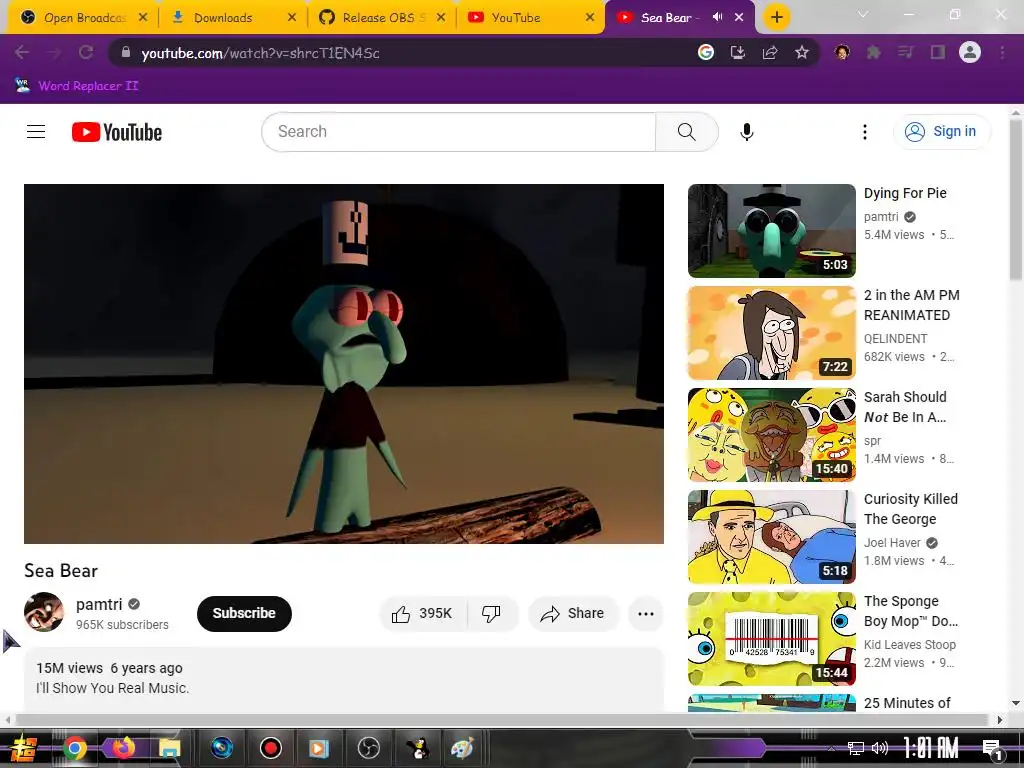Open Extensions puzzle icon
The height and width of the screenshot is (768, 1024).
click(x=873, y=52)
